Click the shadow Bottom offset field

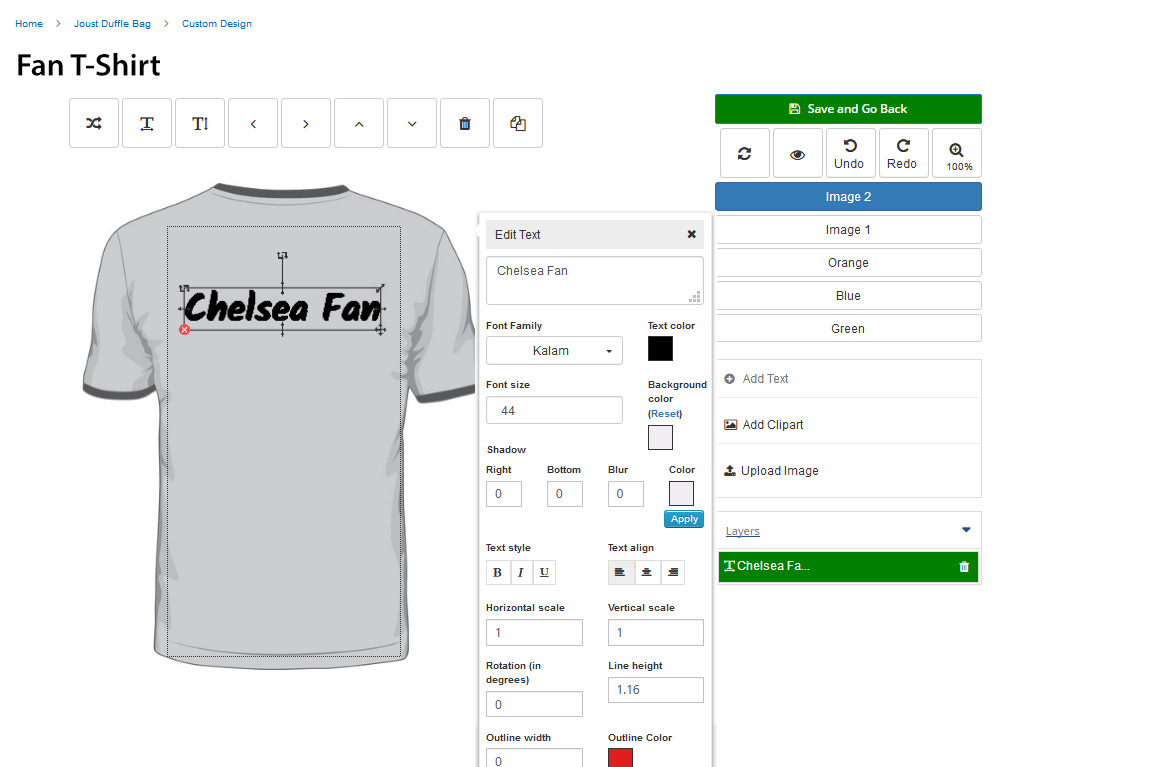coord(565,494)
